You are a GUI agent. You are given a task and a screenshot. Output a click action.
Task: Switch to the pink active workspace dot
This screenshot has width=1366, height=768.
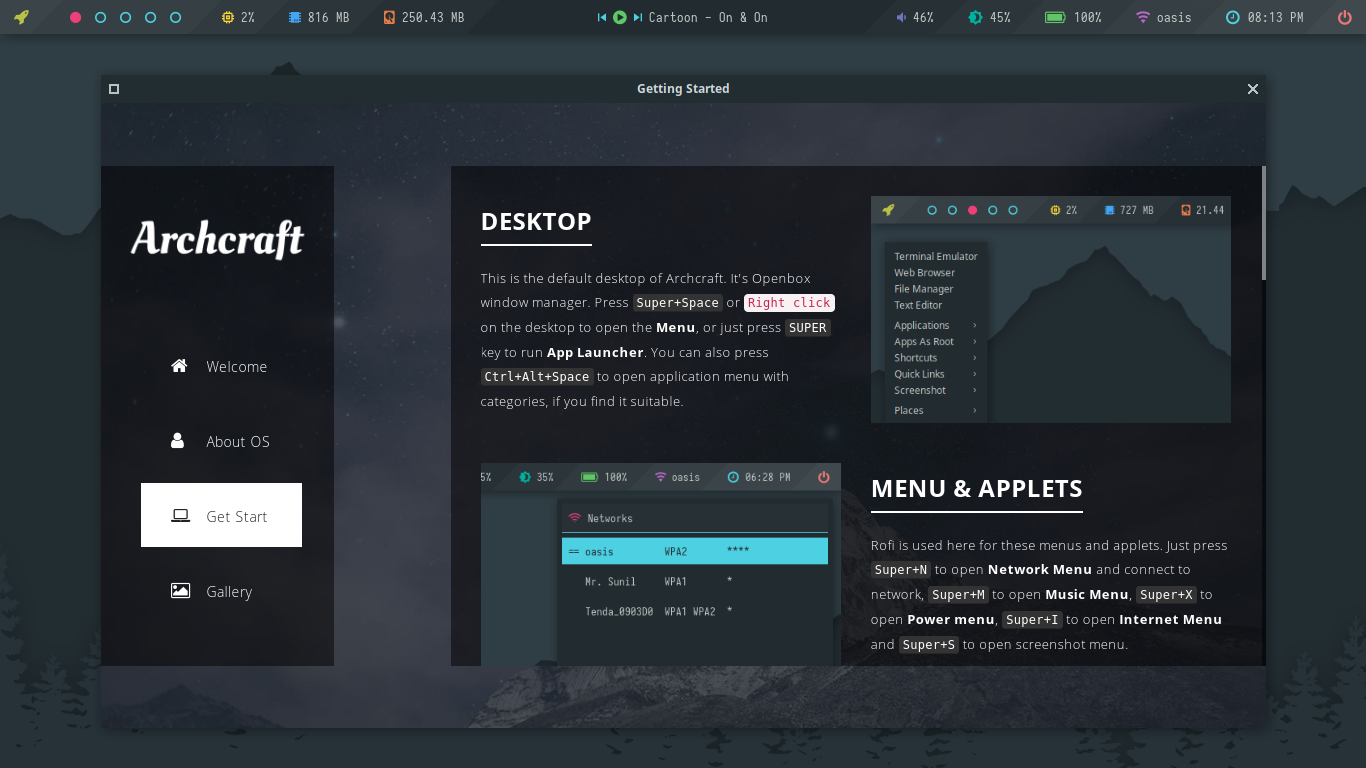[76, 17]
